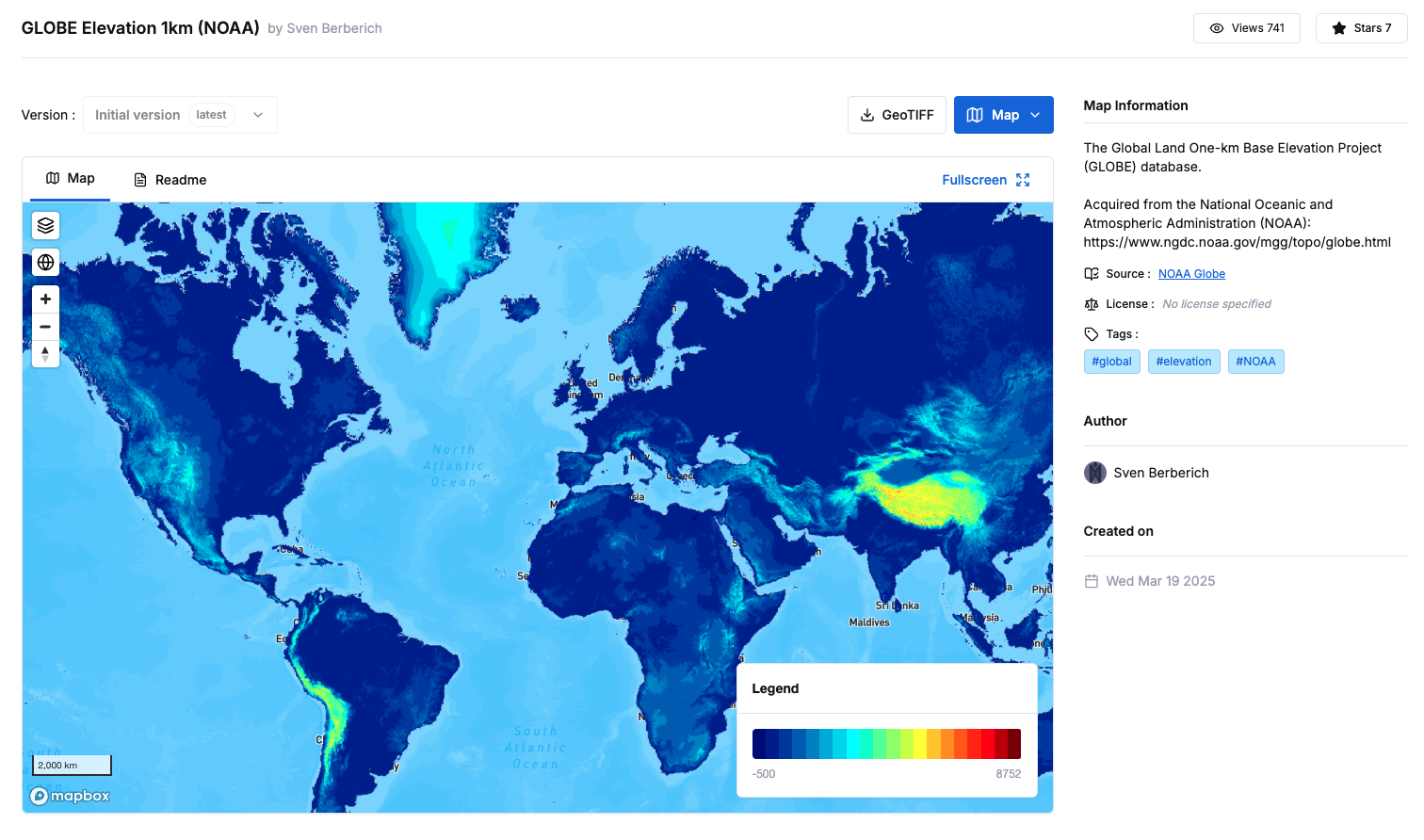Screen dimensions: 1424x840
Task: Enter Fullscreen map view
Action: coord(986,180)
